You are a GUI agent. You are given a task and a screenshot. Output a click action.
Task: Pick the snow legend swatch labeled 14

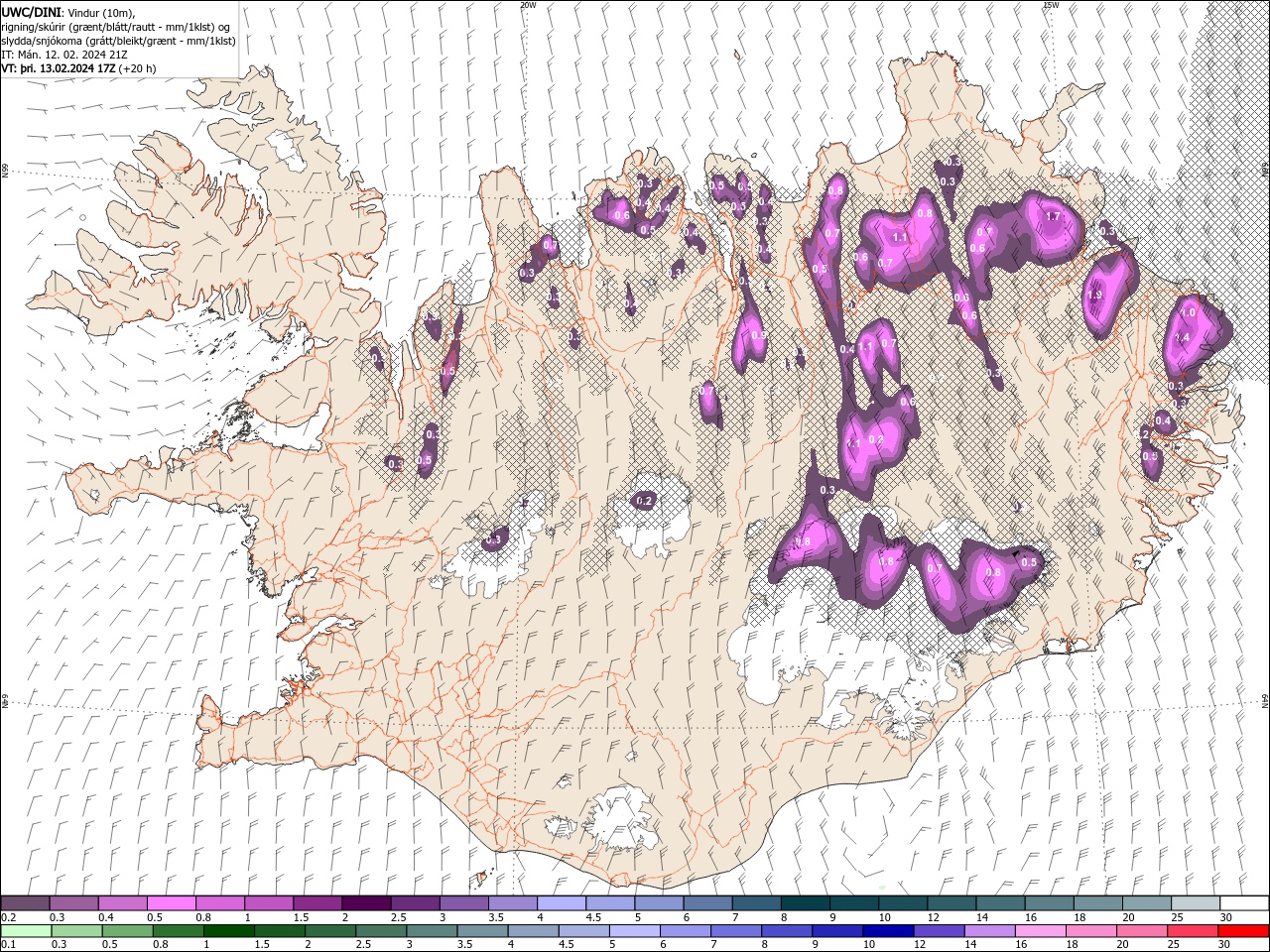click(1001, 902)
